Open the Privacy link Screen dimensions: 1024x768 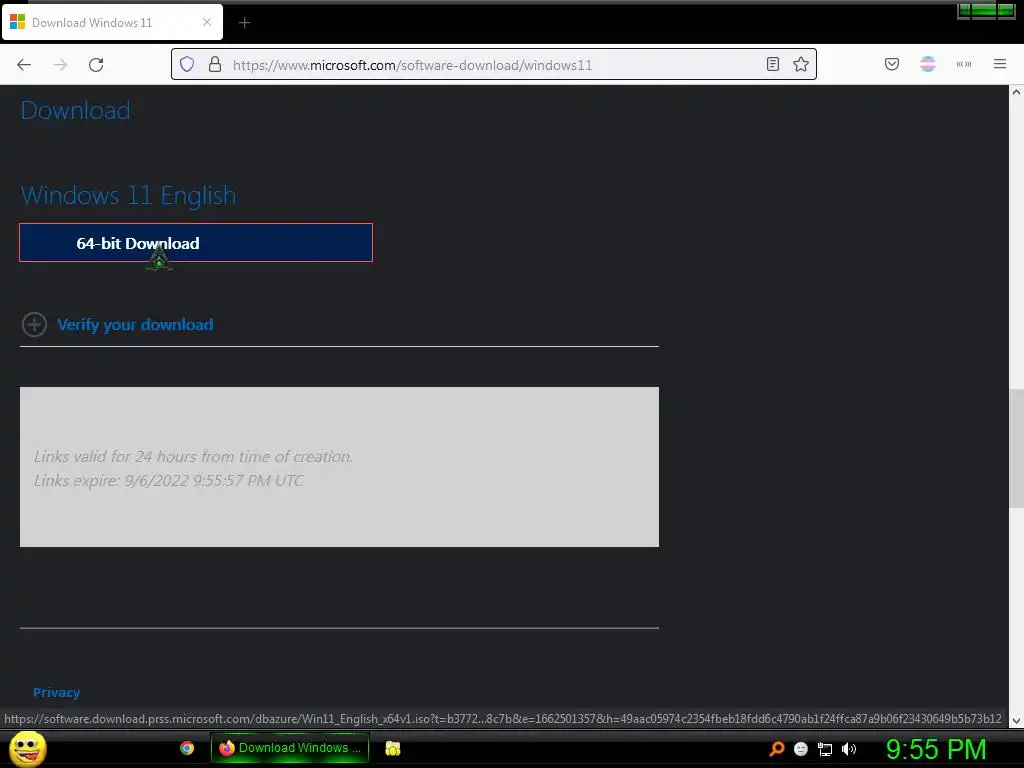tap(56, 692)
